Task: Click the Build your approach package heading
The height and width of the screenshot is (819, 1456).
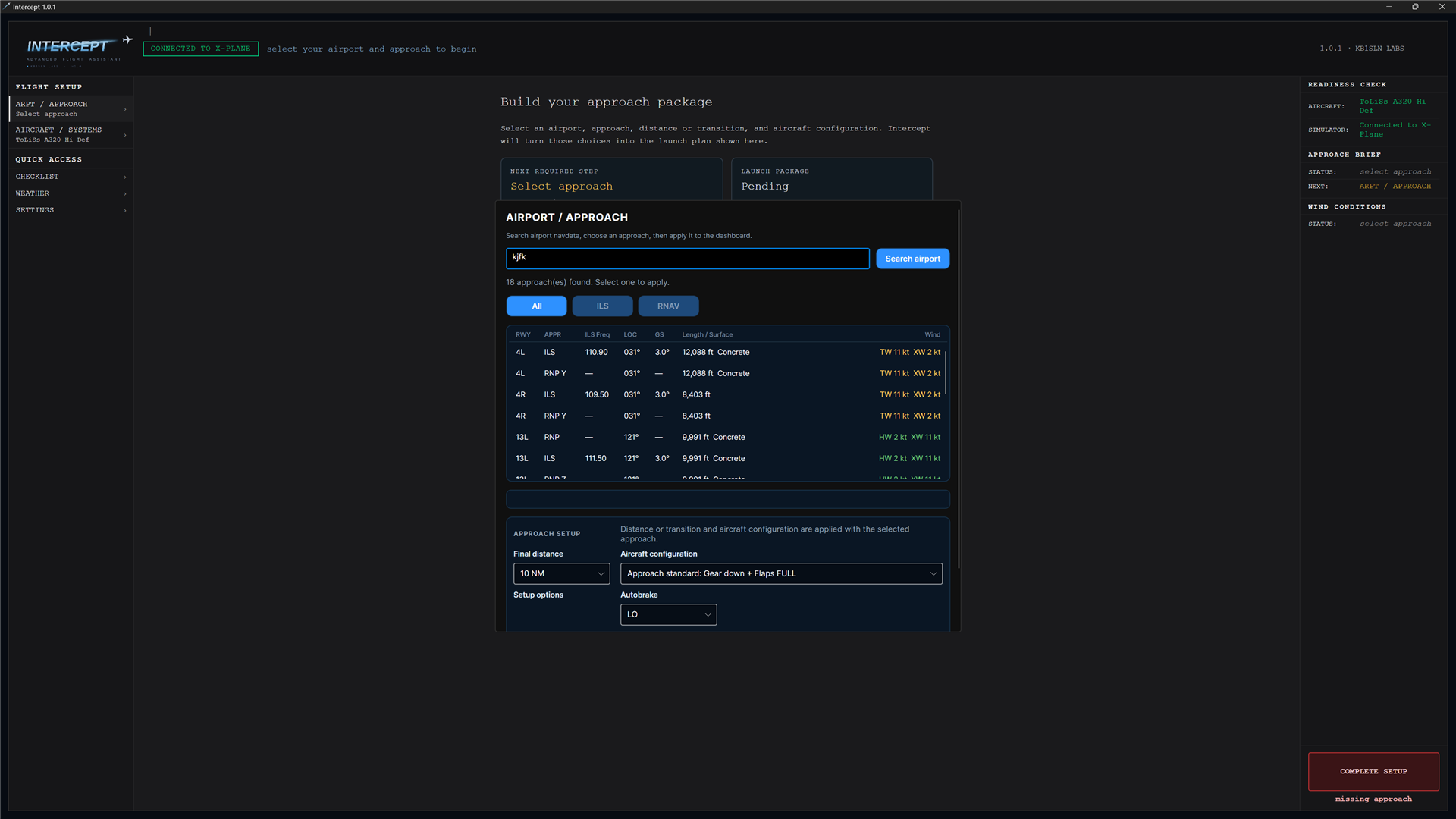Action: [606, 102]
